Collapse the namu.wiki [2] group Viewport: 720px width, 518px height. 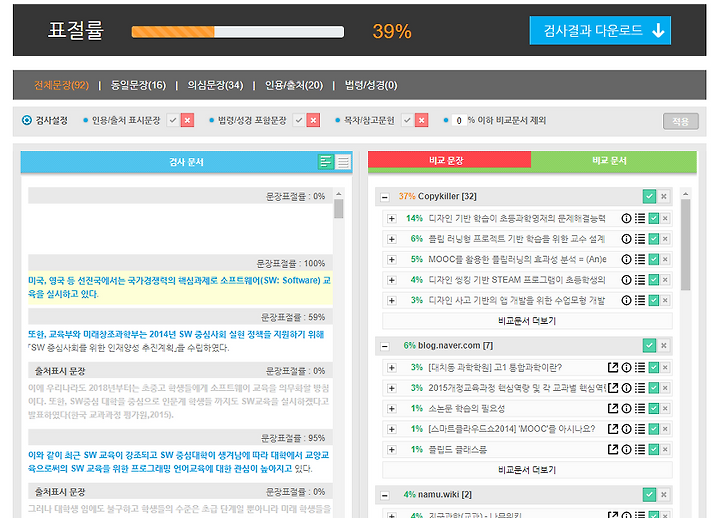pyautogui.click(x=385, y=495)
